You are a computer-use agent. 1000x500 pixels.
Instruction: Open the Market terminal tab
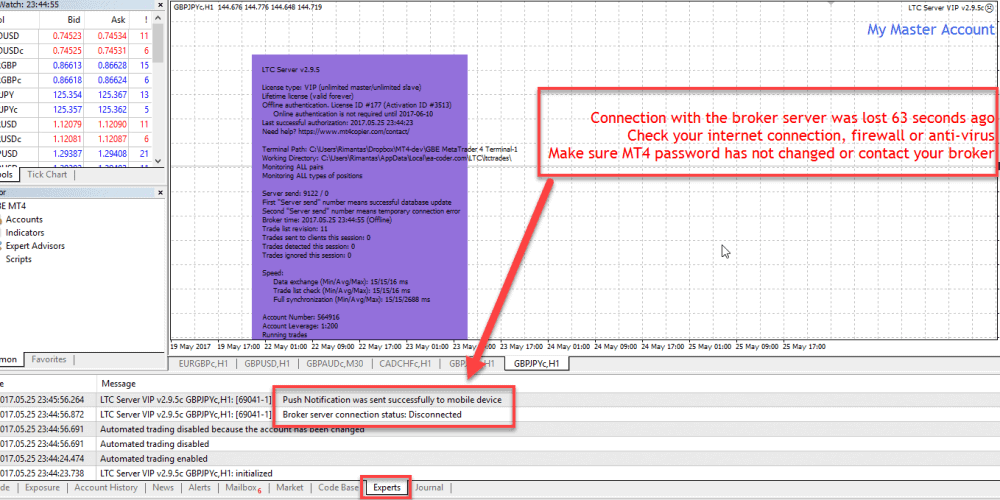(290, 488)
